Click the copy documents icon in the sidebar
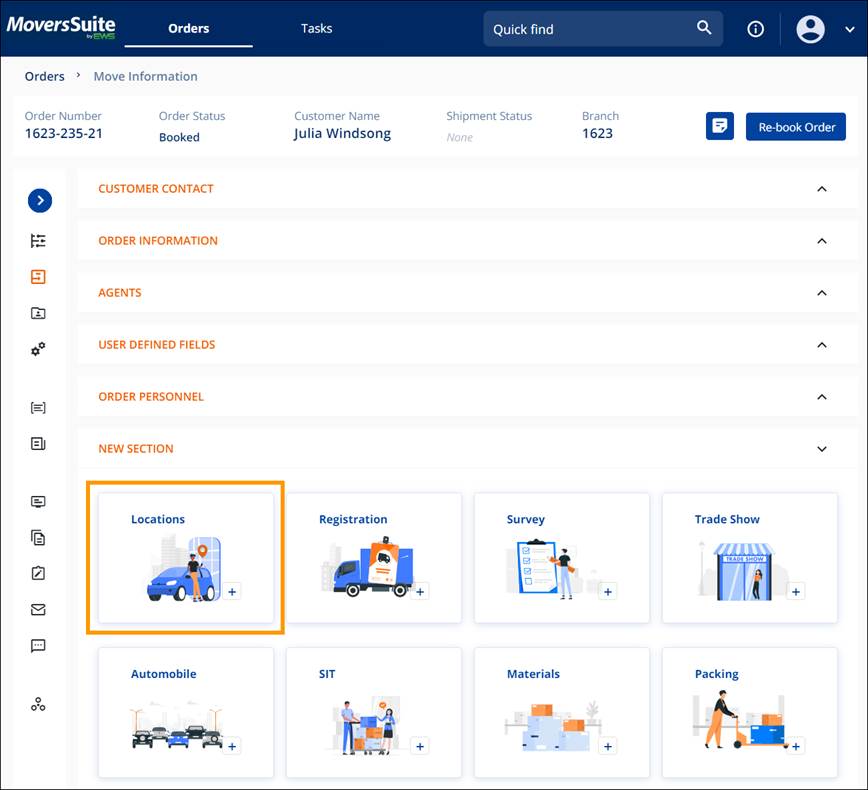Viewport: 868px width, 790px height. [37, 537]
